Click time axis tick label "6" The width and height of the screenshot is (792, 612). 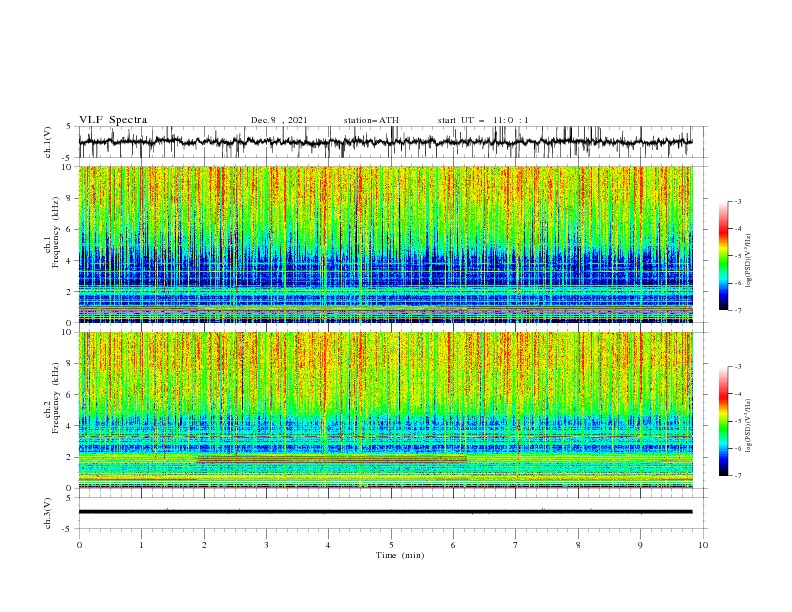pos(453,545)
